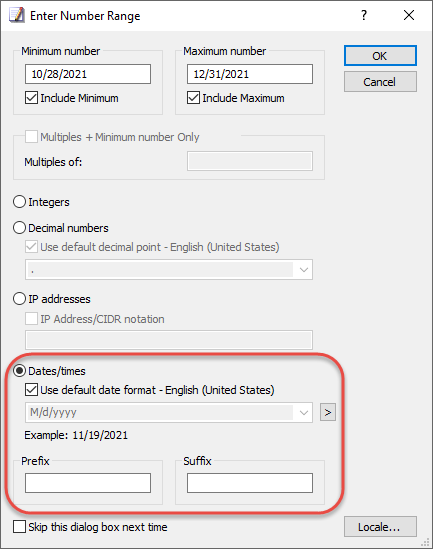Click the window resize grip corner
The image size is (433, 549).
(425, 542)
